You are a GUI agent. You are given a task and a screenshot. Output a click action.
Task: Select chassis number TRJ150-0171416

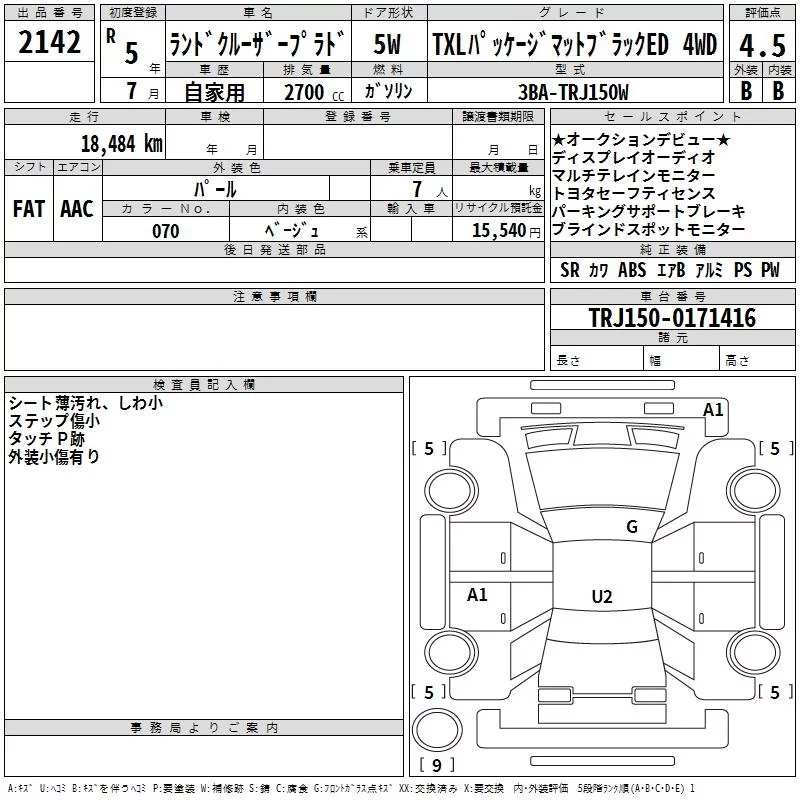pos(672,318)
